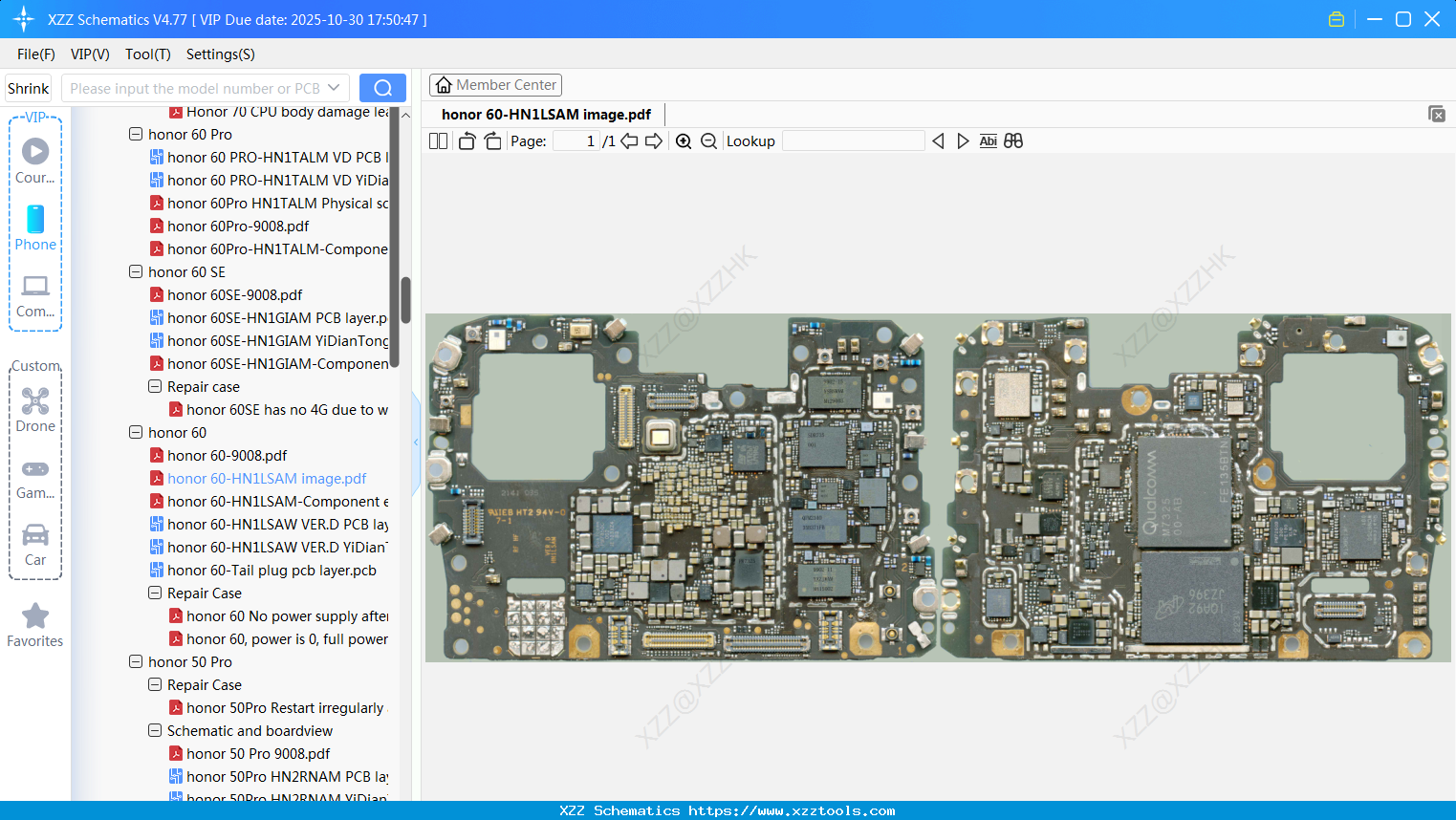1456x820 pixels.
Task: Open honor 60Pro-9008.pdf
Action: pos(238,227)
